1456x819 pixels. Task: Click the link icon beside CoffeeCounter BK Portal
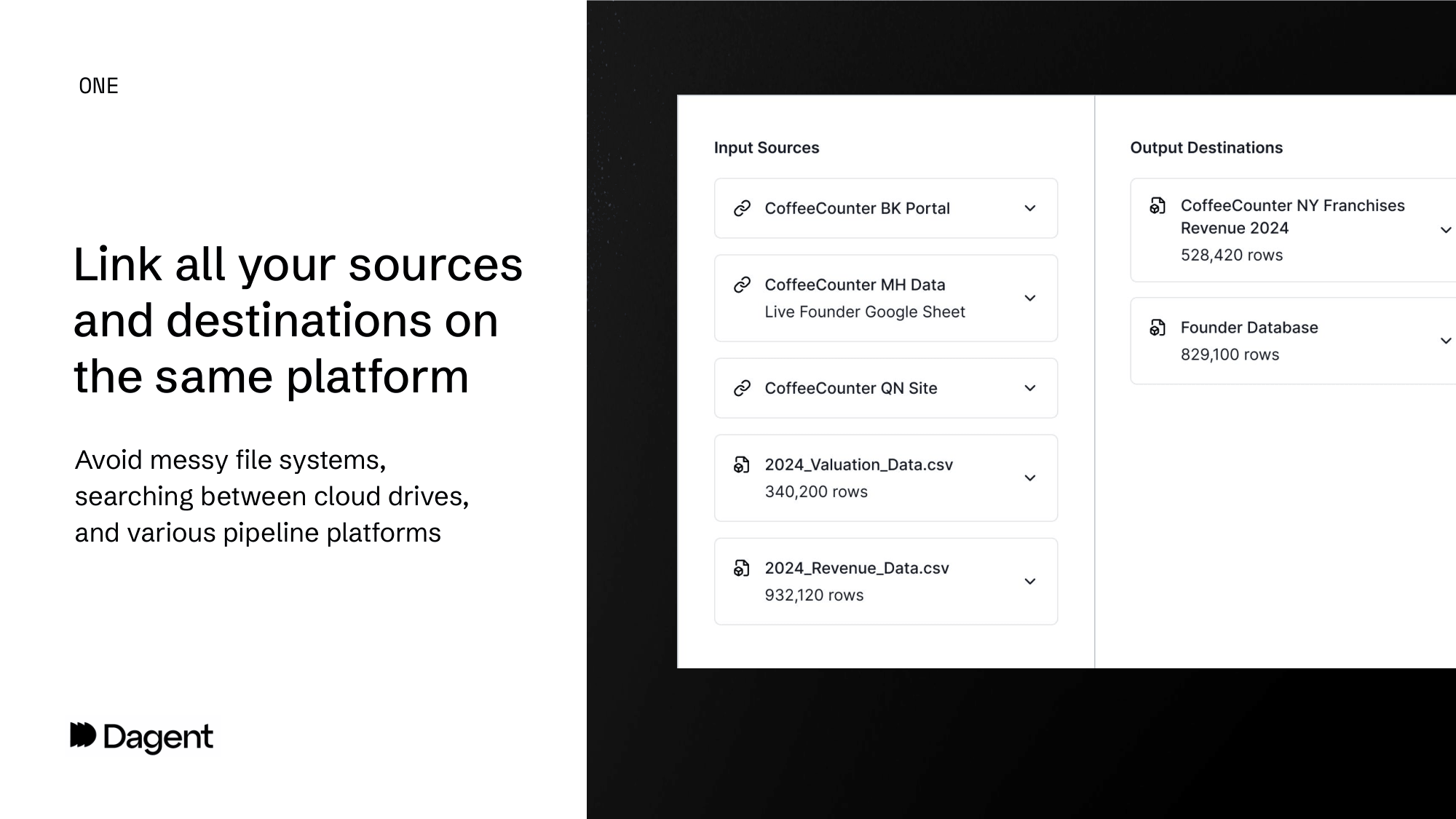(743, 208)
